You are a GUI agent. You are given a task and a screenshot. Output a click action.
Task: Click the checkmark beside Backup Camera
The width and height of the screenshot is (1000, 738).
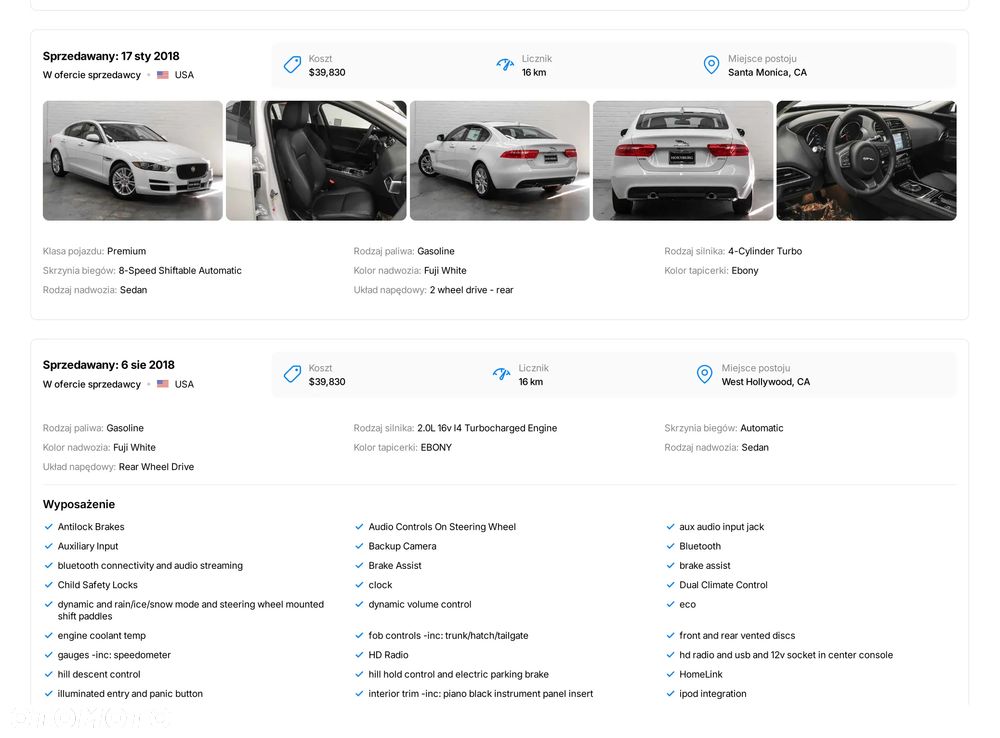point(359,546)
